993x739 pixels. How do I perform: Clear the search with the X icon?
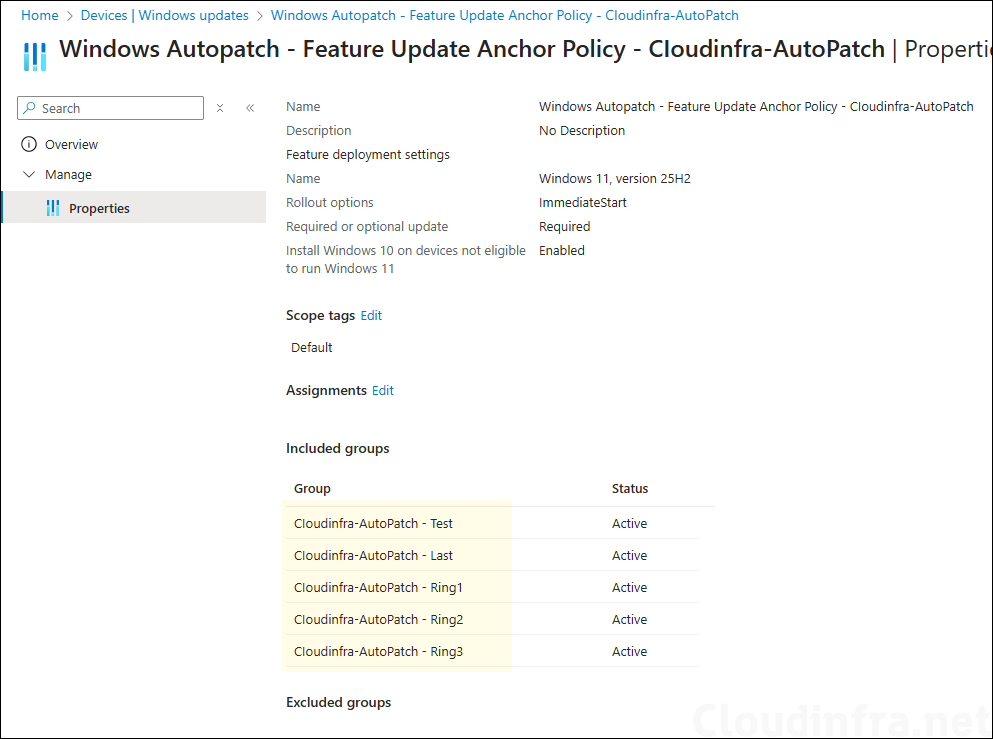[220, 108]
